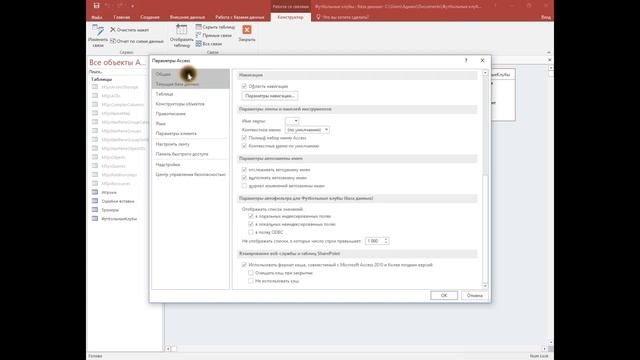The height and width of the screenshot is (360, 640).
Task: Toggle выполнять автозамену имен checkbox
Action: pyautogui.click(x=244, y=178)
